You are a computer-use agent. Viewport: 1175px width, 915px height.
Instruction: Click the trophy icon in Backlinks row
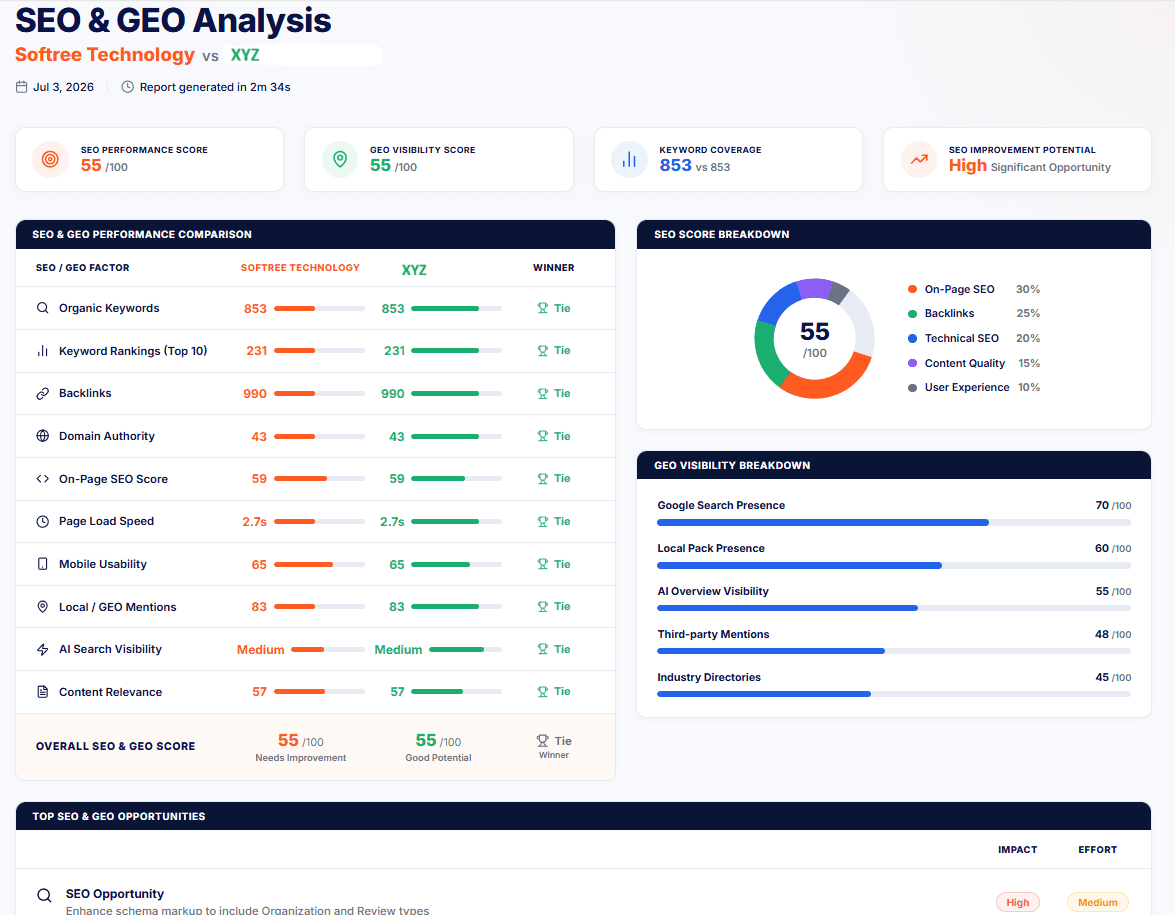(543, 393)
